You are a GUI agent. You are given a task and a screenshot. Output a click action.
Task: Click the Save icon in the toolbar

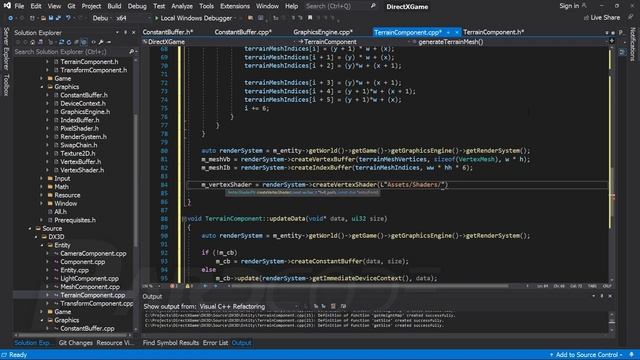[x=51, y=18]
